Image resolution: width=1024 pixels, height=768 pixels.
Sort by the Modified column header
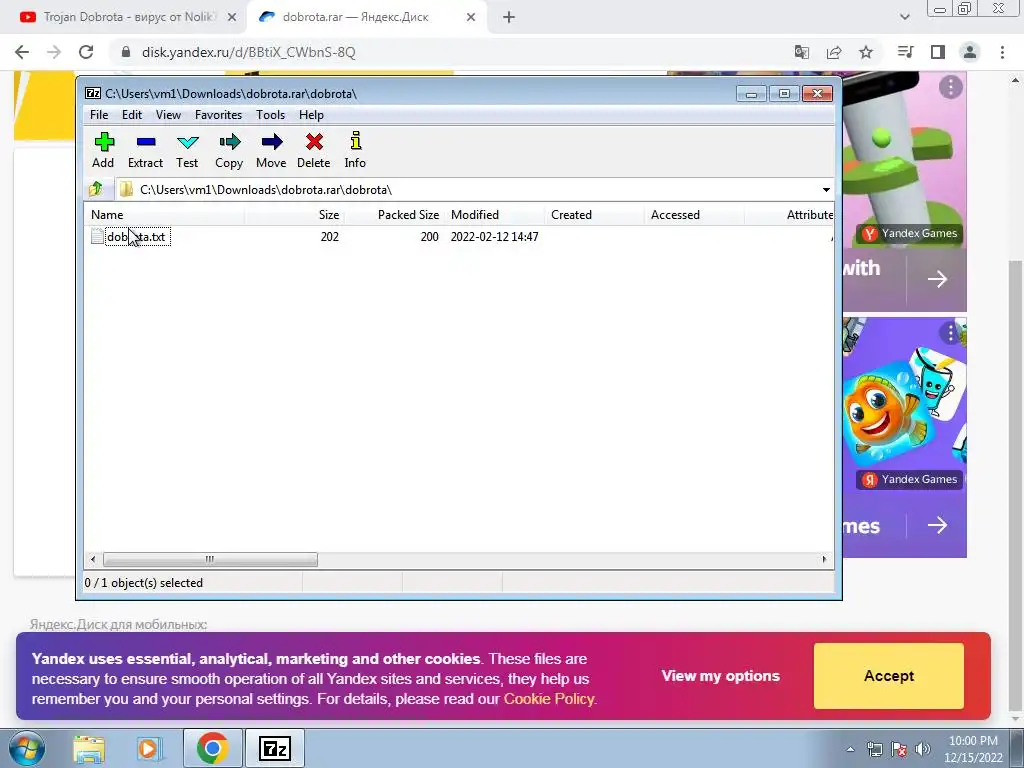click(x=494, y=215)
